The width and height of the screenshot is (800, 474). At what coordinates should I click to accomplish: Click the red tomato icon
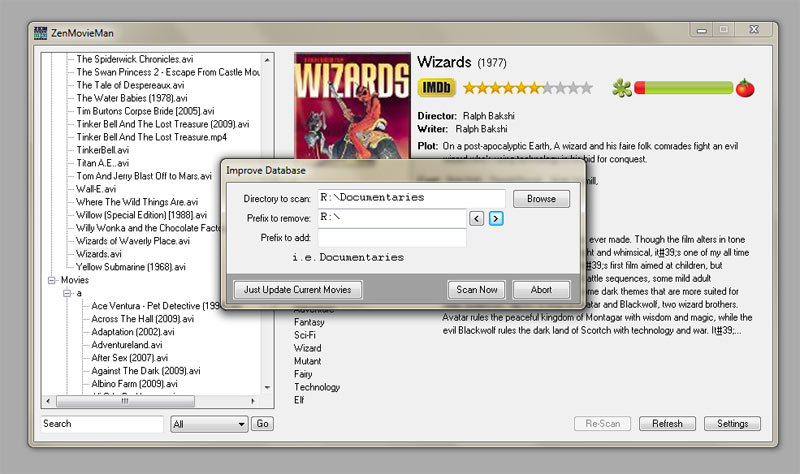(745, 88)
